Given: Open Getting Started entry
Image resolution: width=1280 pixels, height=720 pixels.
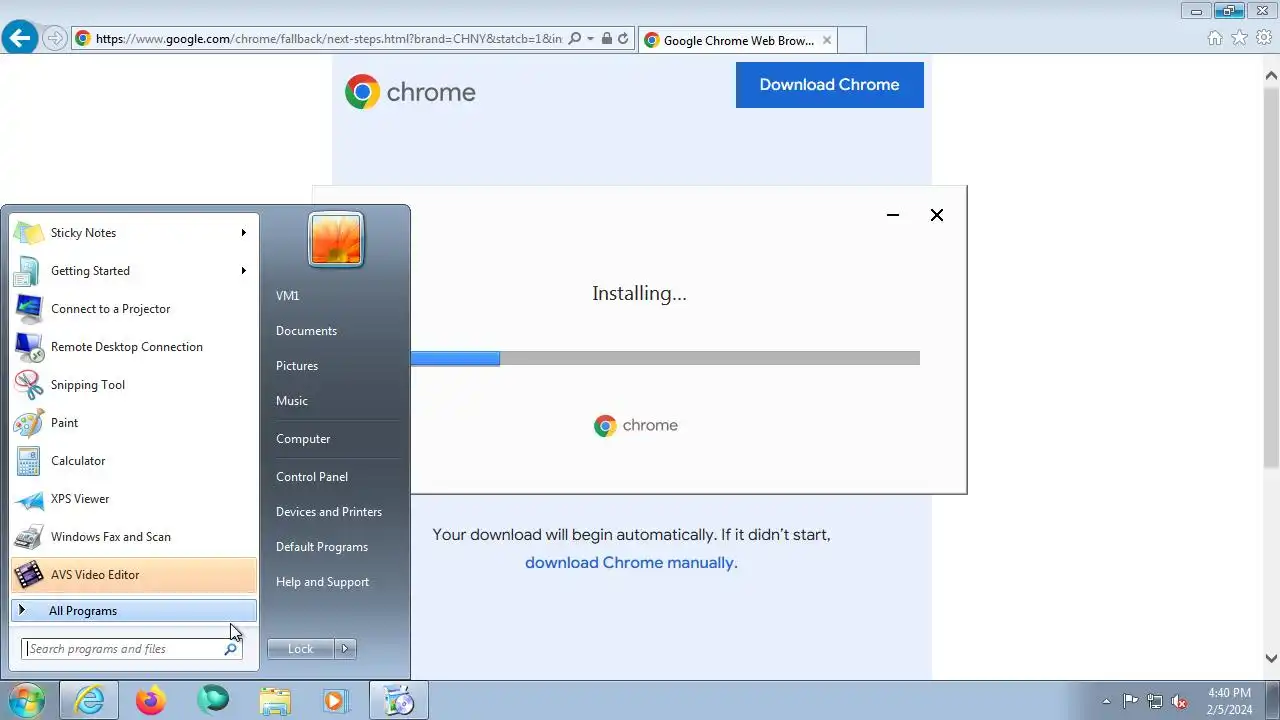Looking at the screenshot, I should tap(134, 271).
